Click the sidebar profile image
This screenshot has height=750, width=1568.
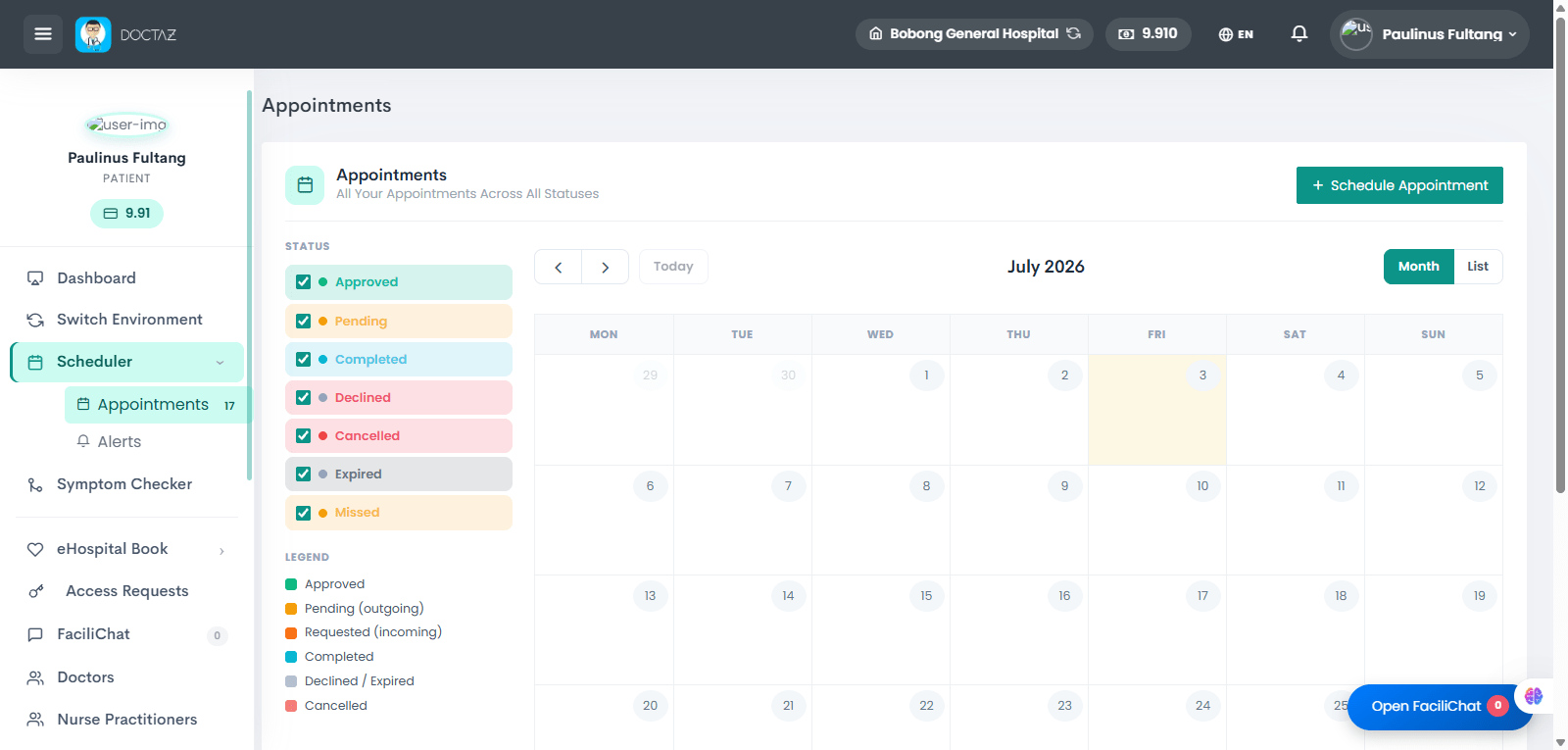coord(127,125)
